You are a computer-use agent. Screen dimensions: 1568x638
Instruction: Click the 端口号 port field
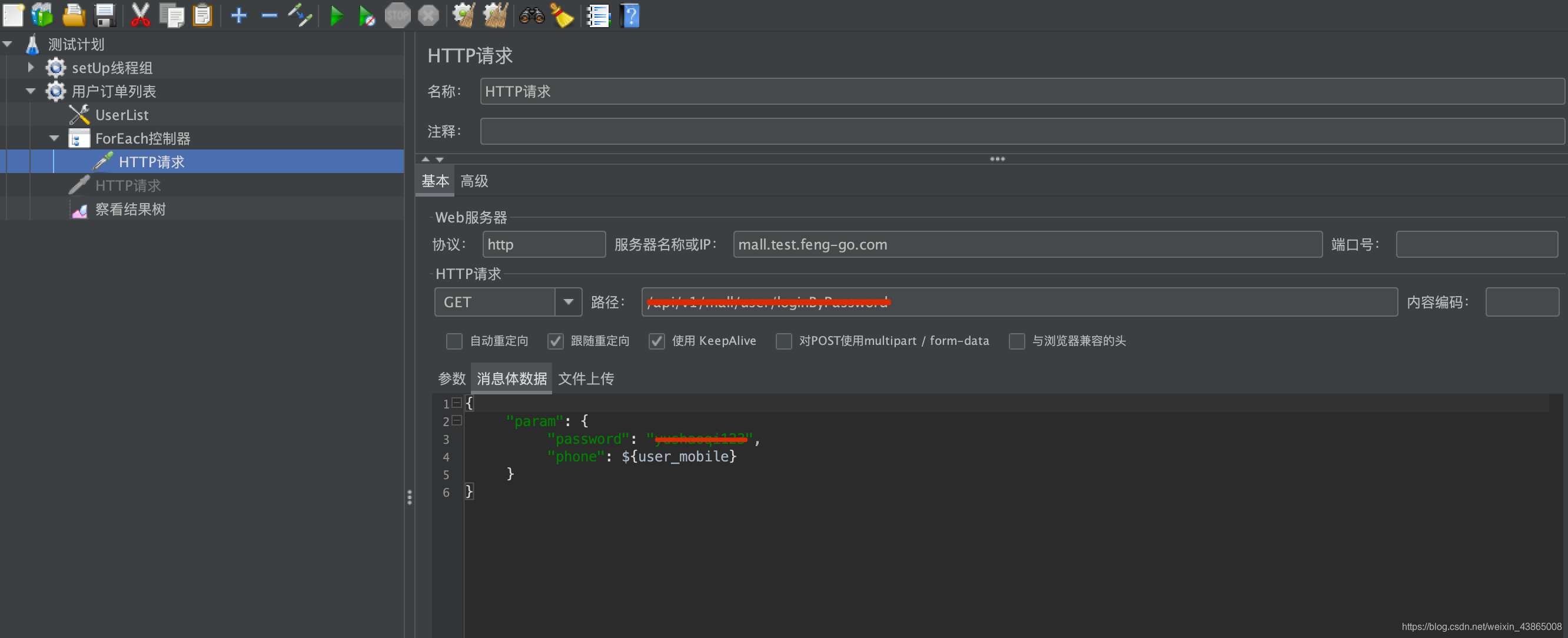(1477, 244)
